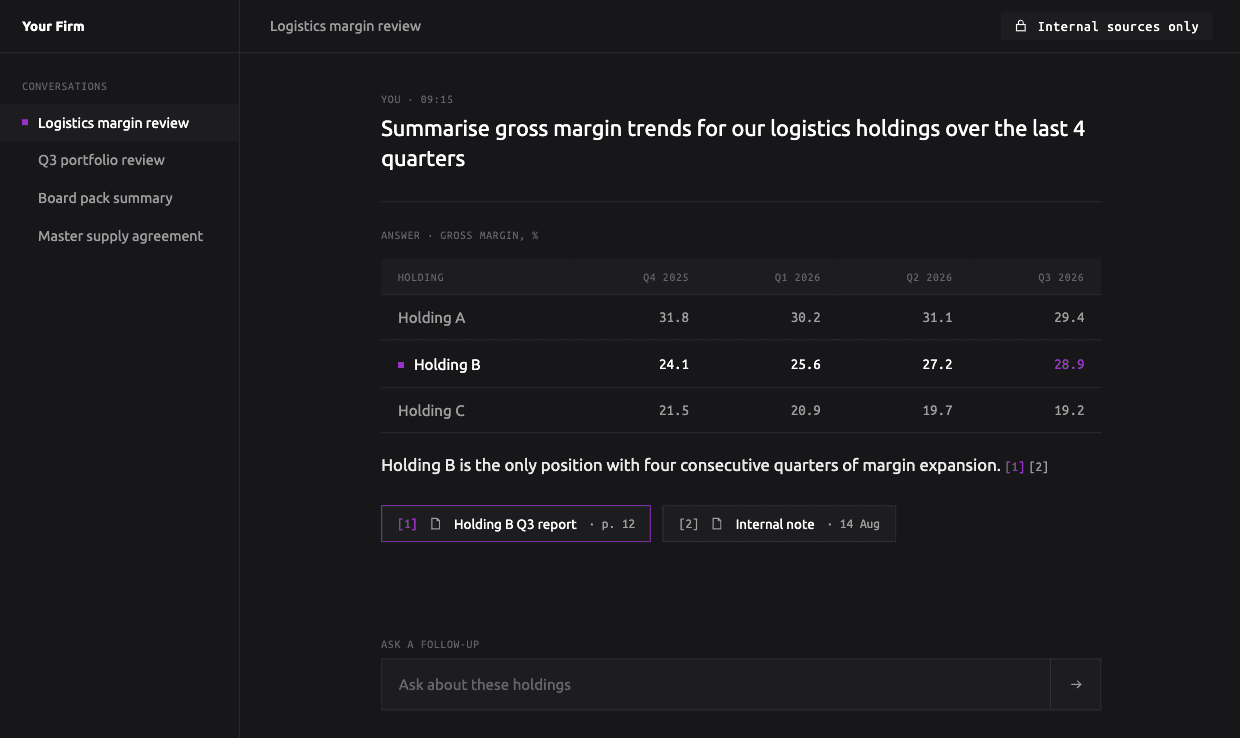This screenshot has height=738, width=1240.
Task: Click the question text starting 'Summarise gross margin'
Action: click(733, 143)
